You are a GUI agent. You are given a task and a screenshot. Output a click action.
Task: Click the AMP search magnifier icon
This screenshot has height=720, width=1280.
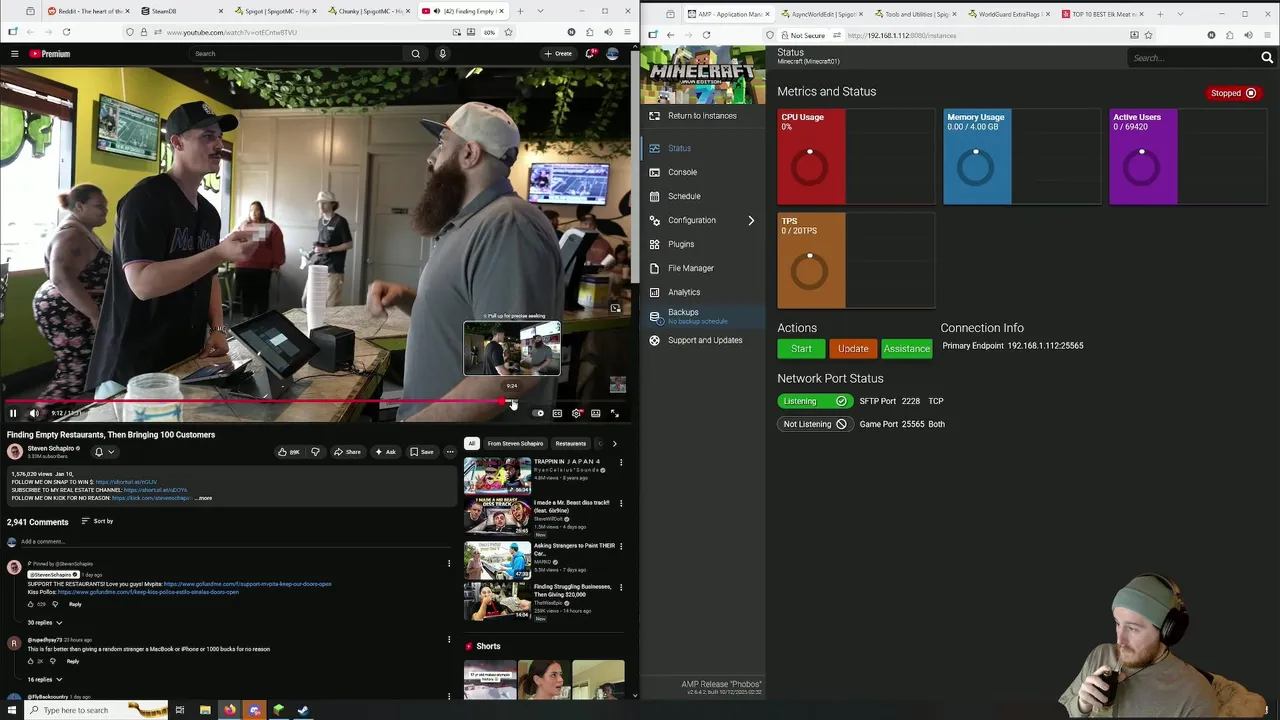pyautogui.click(x=1267, y=58)
